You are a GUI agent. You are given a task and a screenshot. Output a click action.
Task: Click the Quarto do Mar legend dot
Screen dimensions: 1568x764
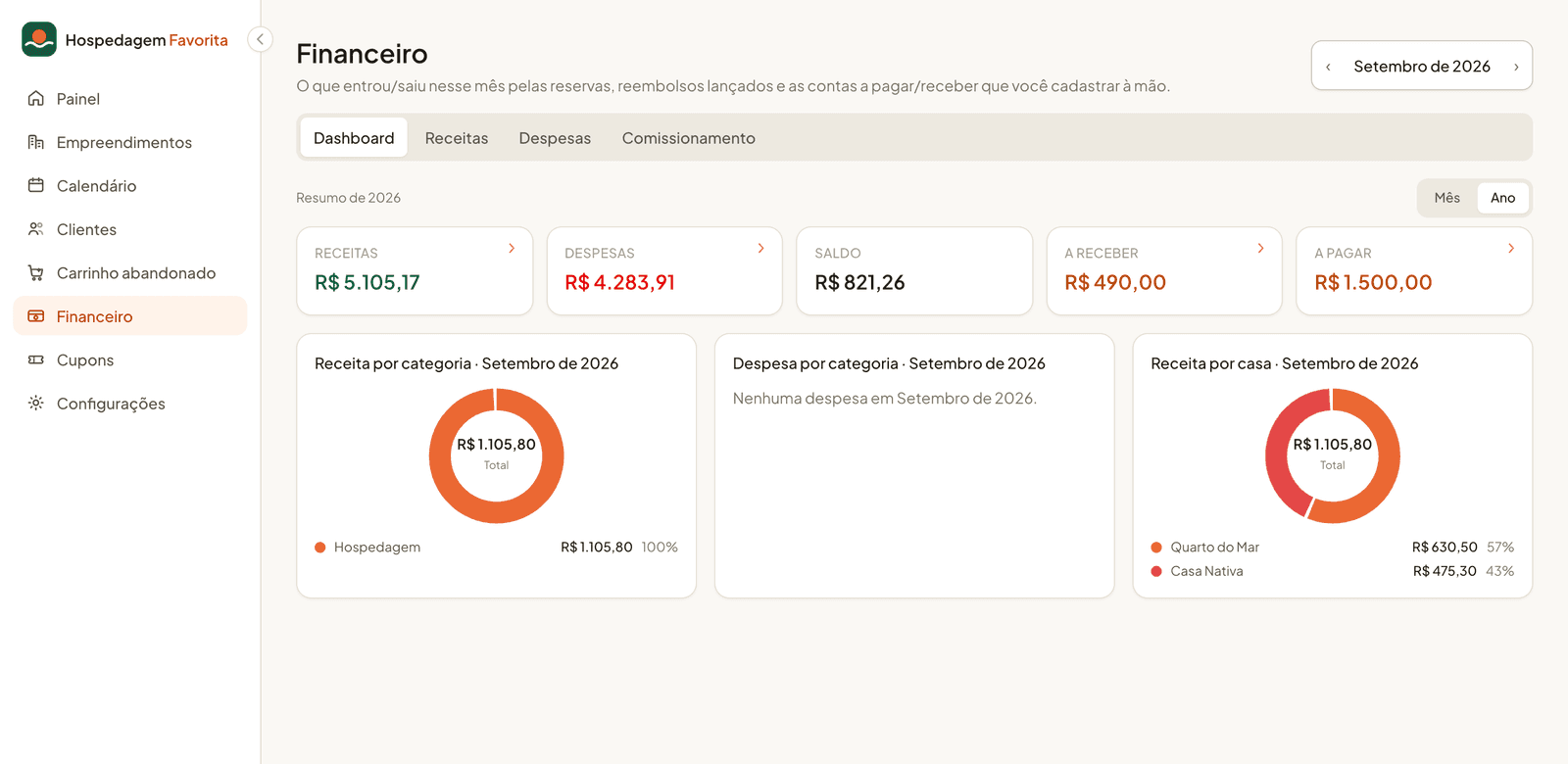pyautogui.click(x=1156, y=548)
